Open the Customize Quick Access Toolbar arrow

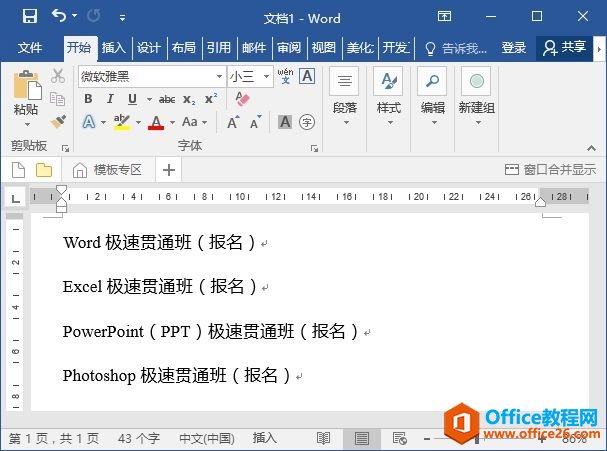[x=122, y=17]
